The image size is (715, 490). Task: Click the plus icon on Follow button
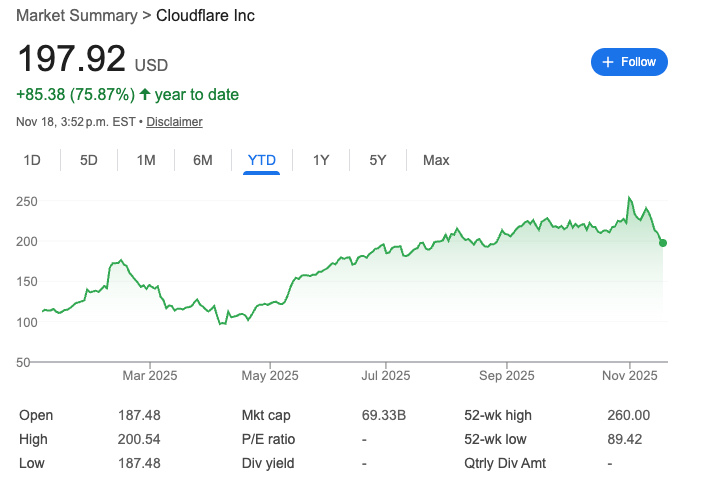coord(608,62)
